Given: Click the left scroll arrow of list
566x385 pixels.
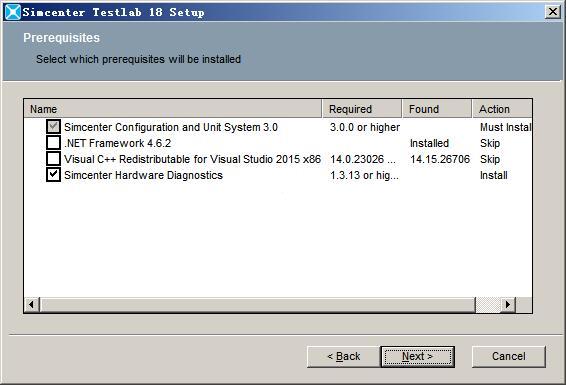Looking at the screenshot, I should [x=32, y=305].
